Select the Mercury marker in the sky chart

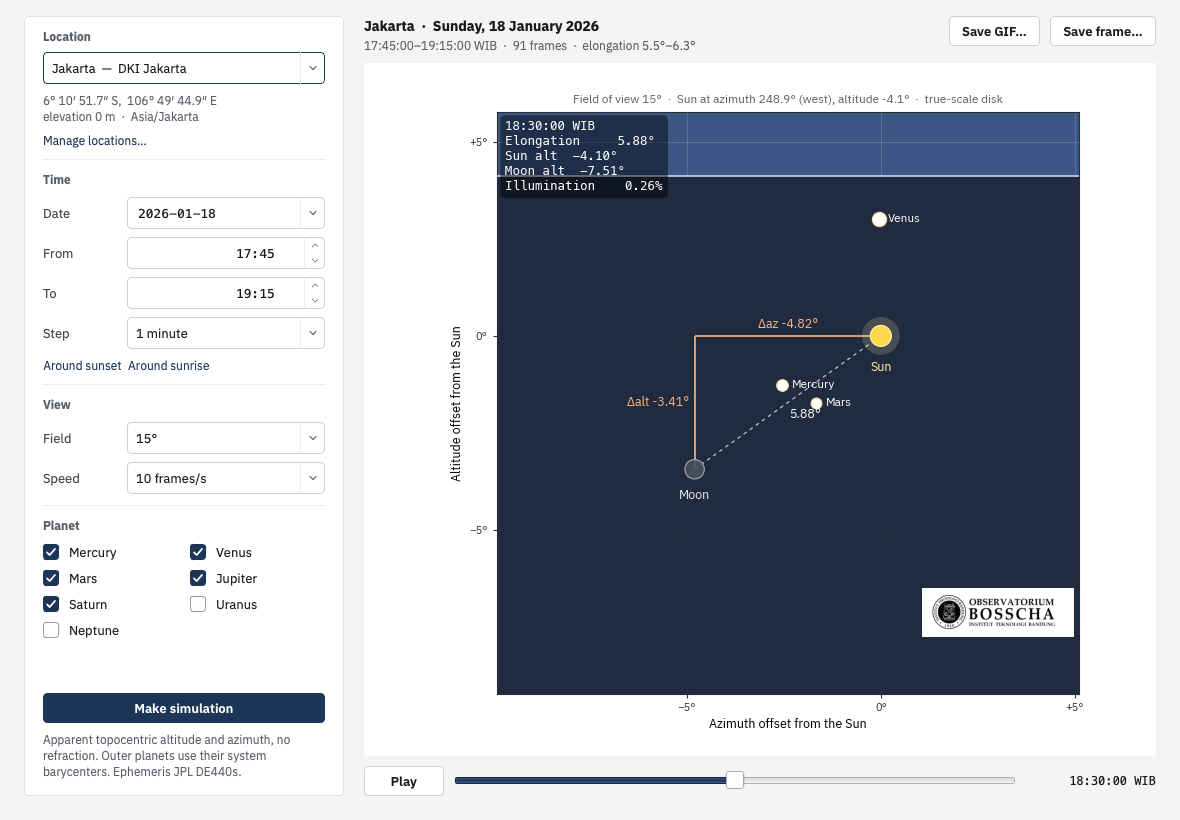click(x=782, y=385)
